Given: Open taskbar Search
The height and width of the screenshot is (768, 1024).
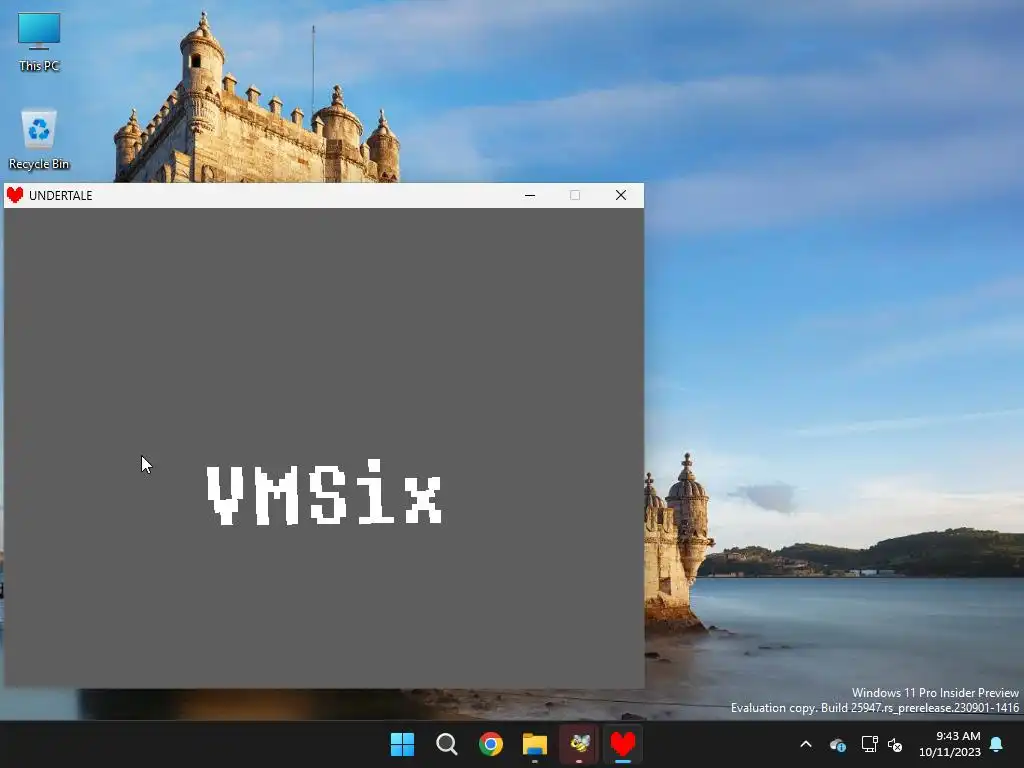Looking at the screenshot, I should (447, 744).
